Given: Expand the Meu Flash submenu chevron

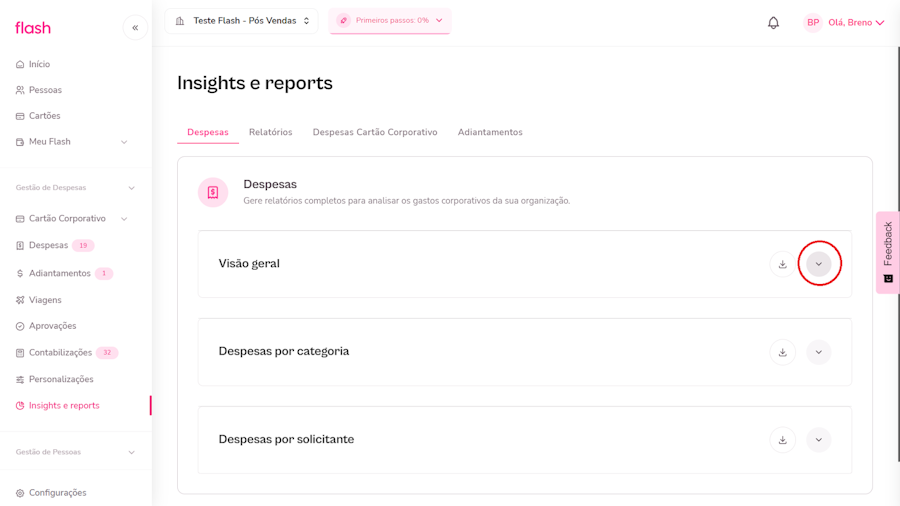Looking at the screenshot, I should (x=124, y=142).
